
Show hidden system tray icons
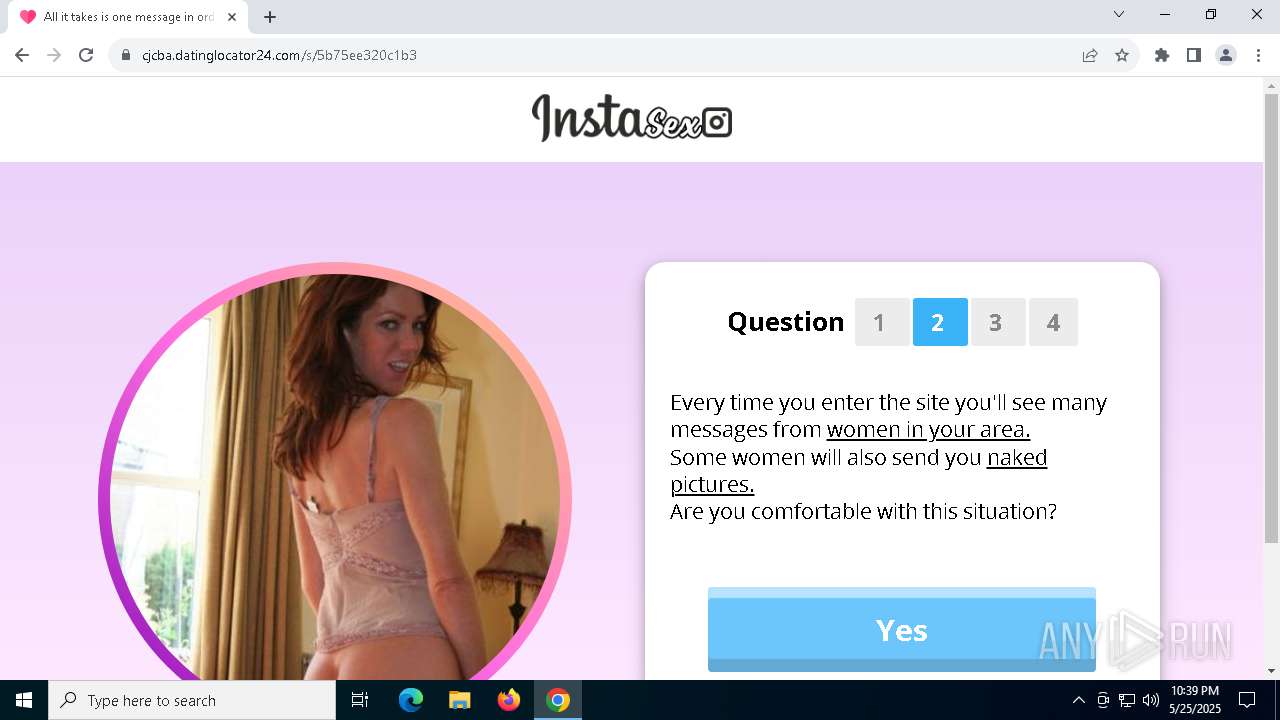pyautogui.click(x=1078, y=700)
